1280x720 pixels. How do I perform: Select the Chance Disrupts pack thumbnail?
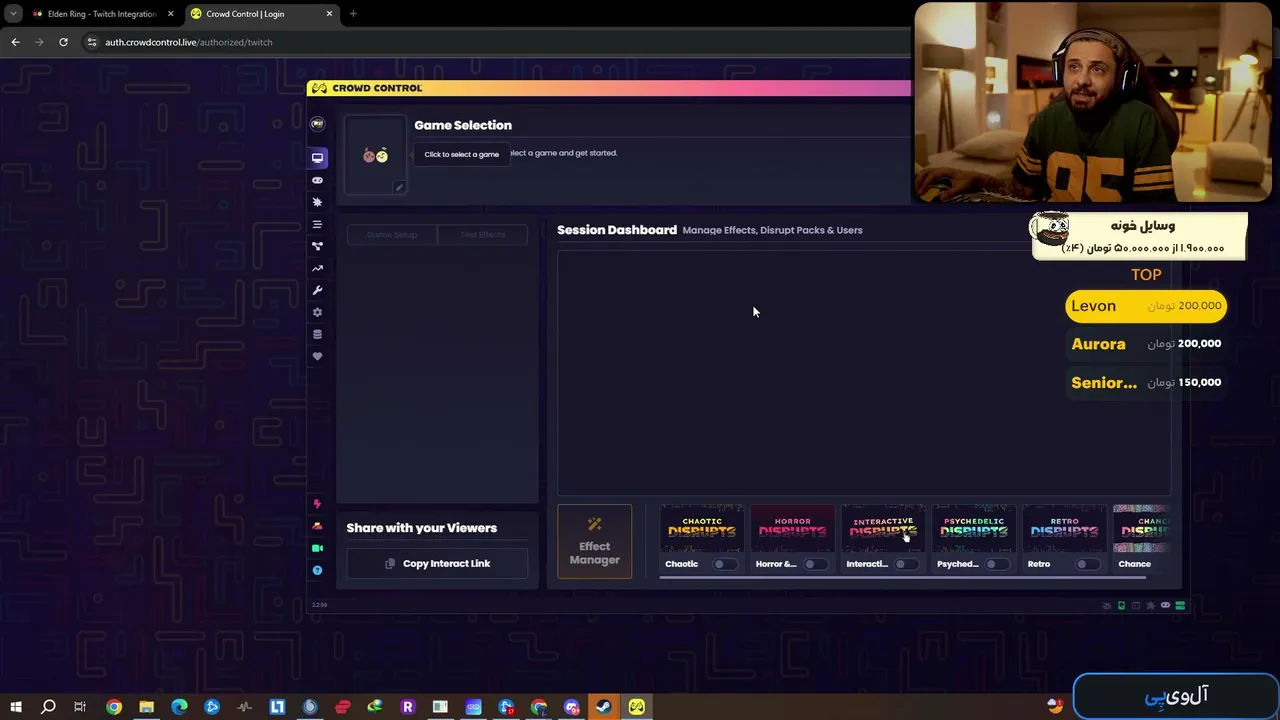1141,529
